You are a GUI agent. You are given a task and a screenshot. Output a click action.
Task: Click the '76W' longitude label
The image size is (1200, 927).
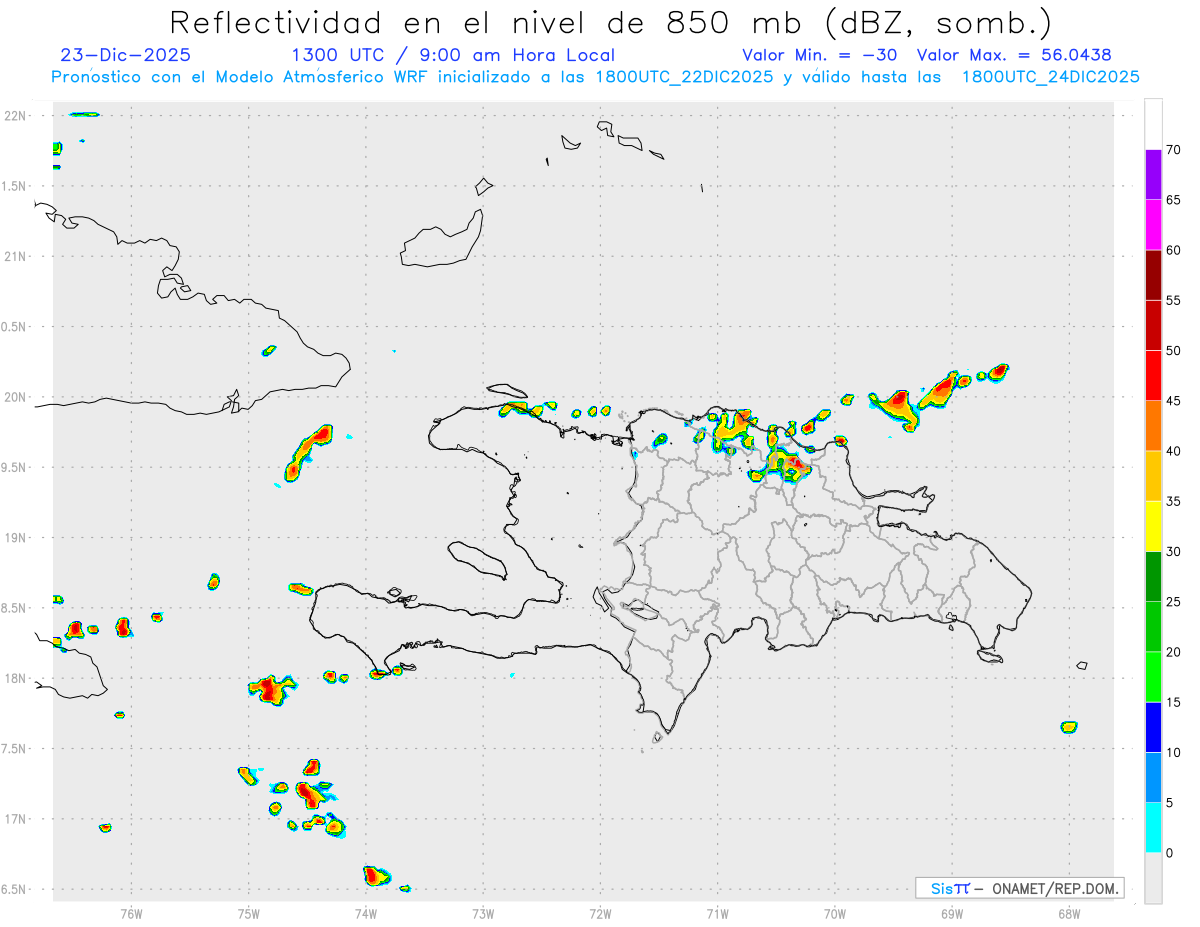click(131, 912)
